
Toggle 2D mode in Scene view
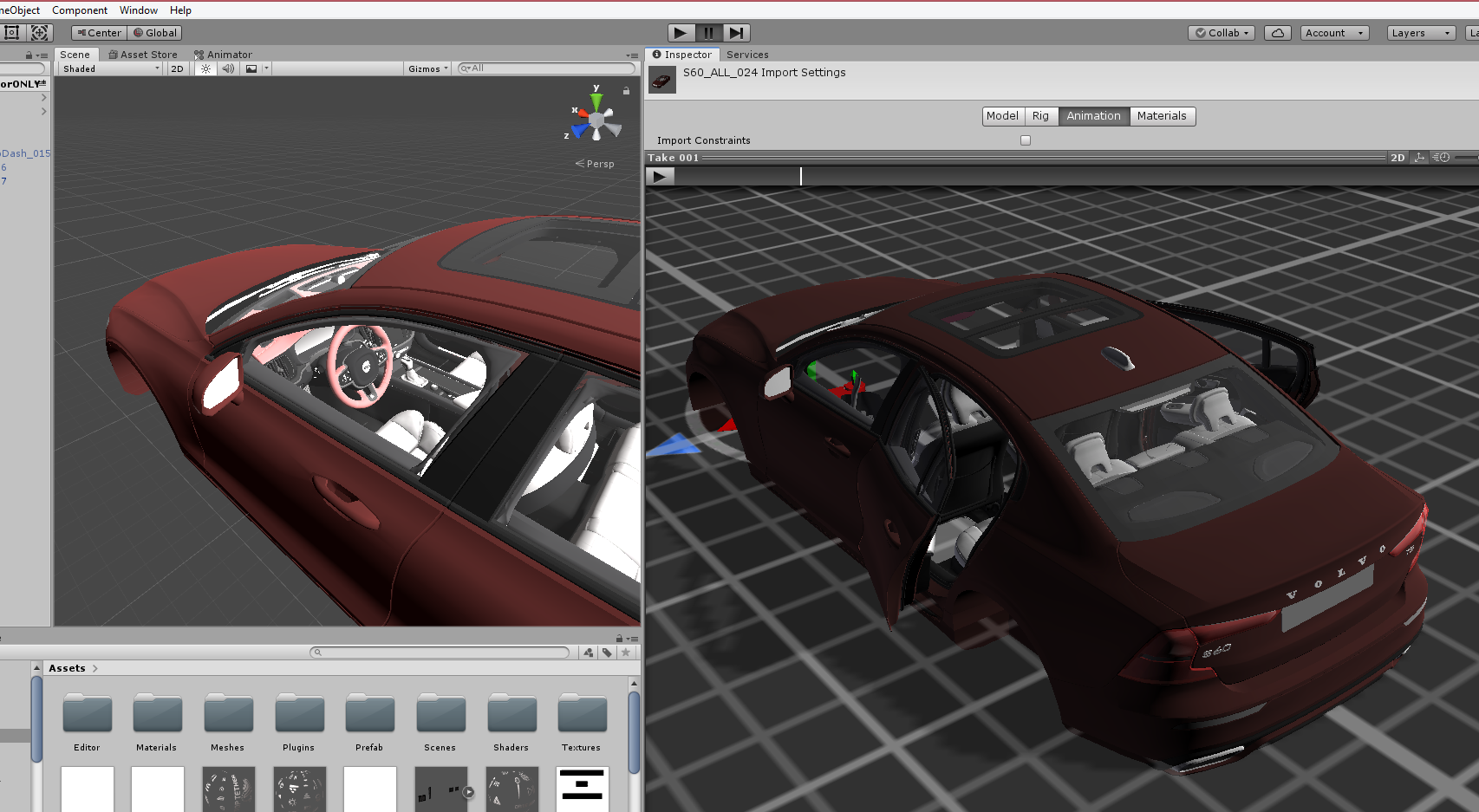tap(177, 68)
